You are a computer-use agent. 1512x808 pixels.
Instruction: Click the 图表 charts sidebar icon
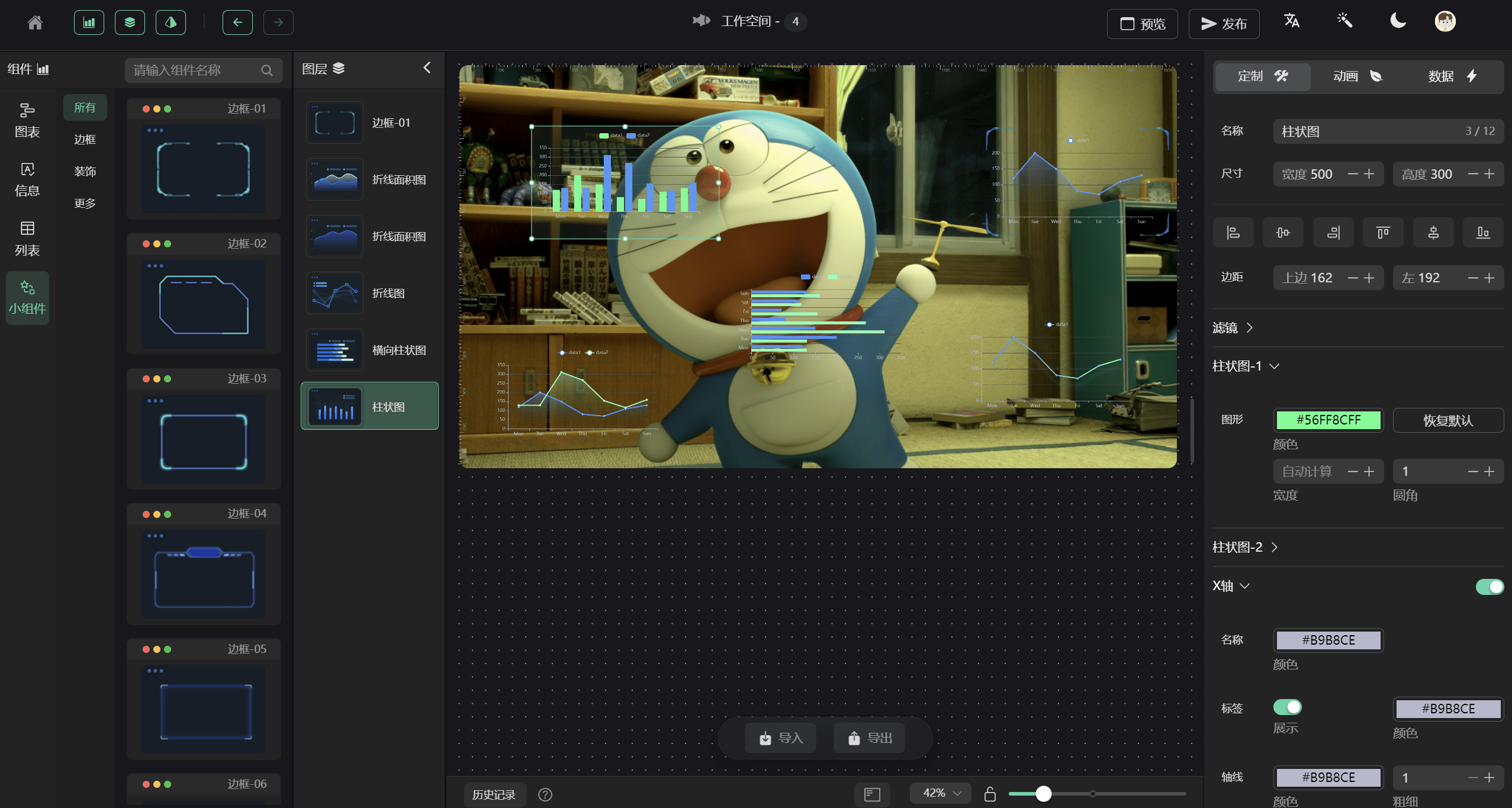[x=27, y=120]
